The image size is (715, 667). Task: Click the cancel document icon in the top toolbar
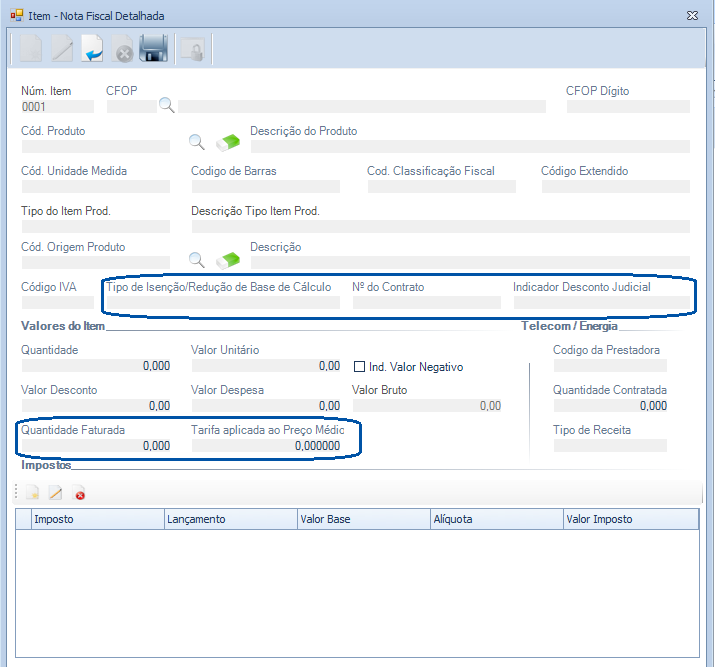(123, 49)
